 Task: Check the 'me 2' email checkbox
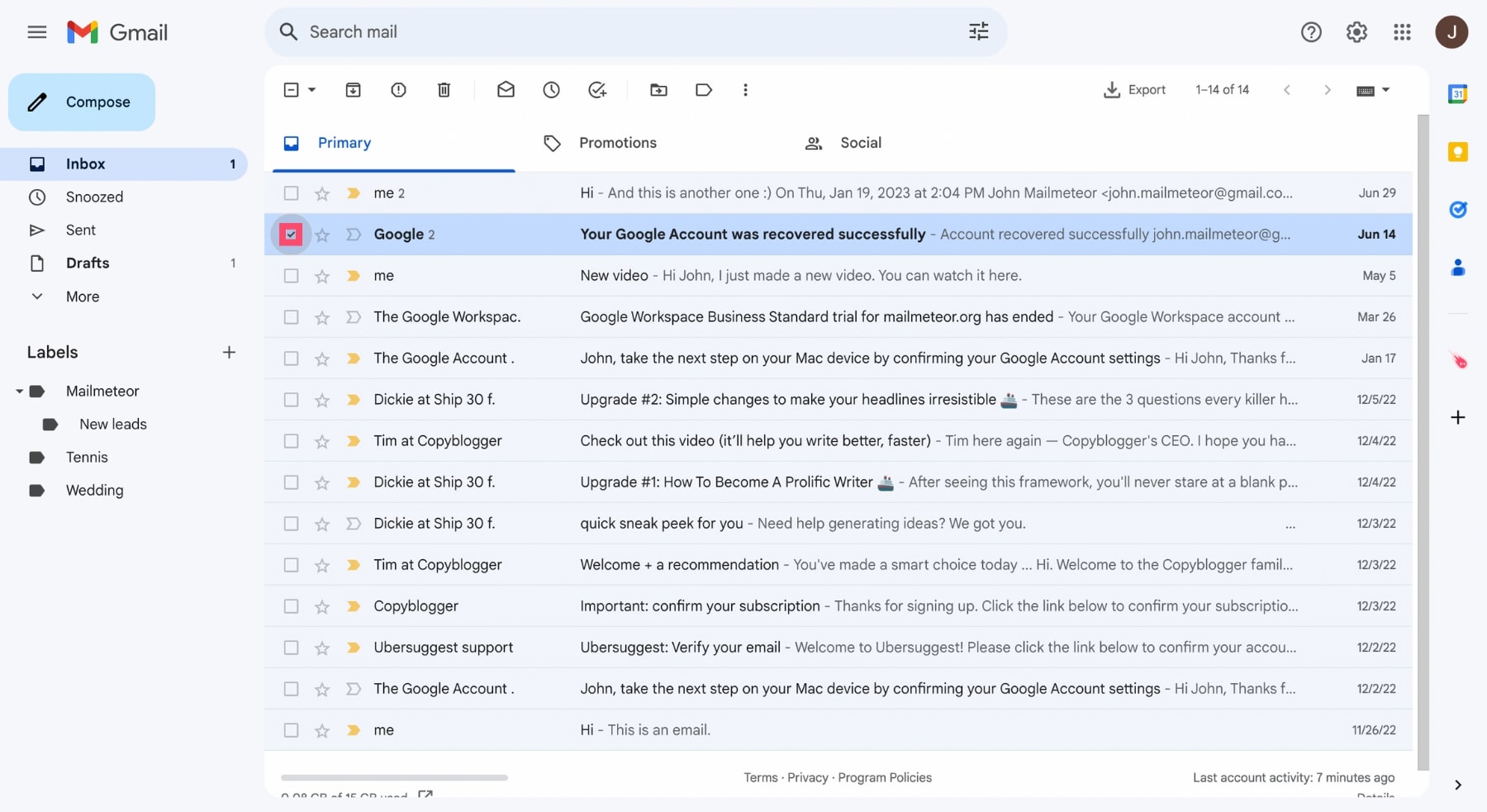click(x=291, y=193)
